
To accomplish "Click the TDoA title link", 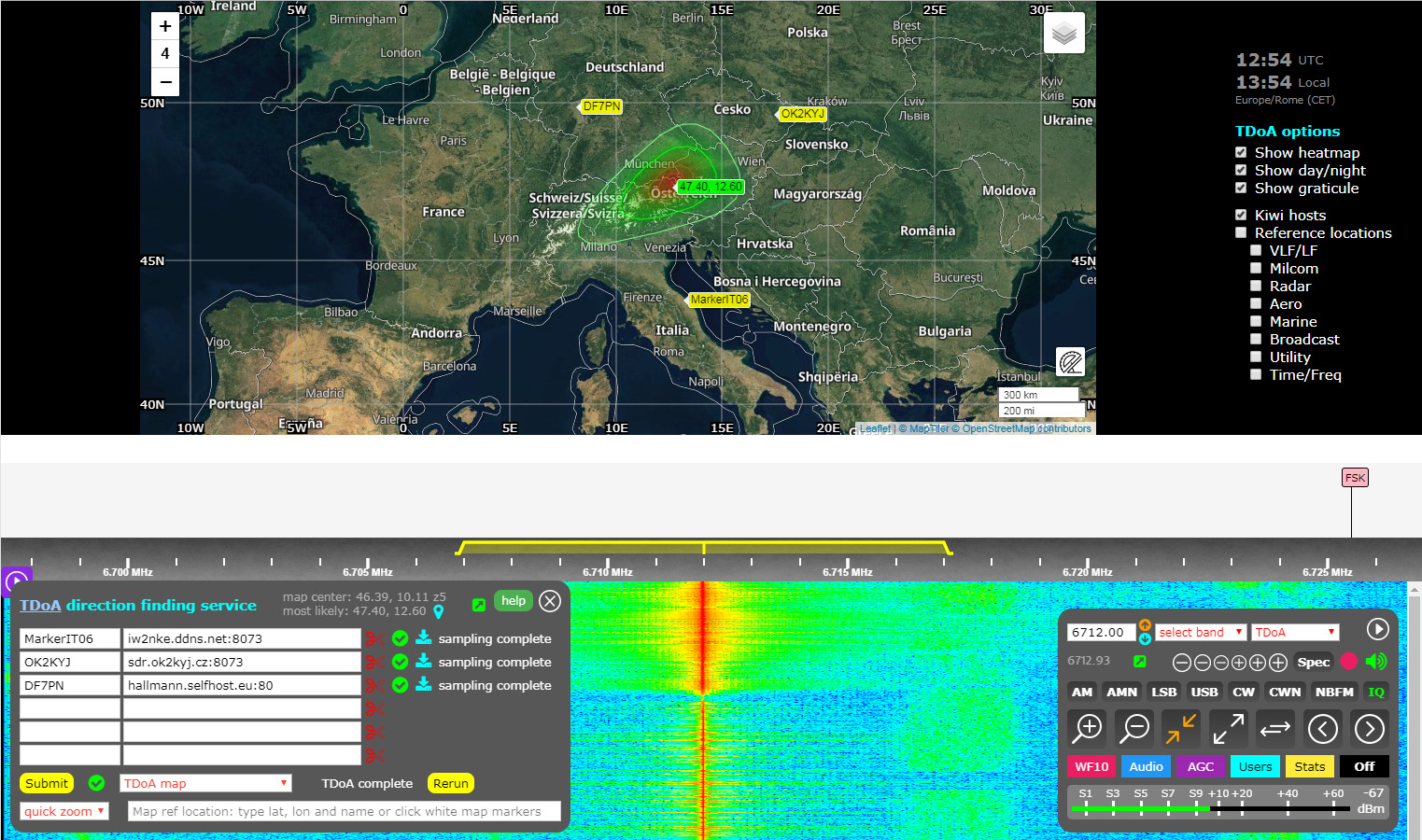I will coord(40,605).
